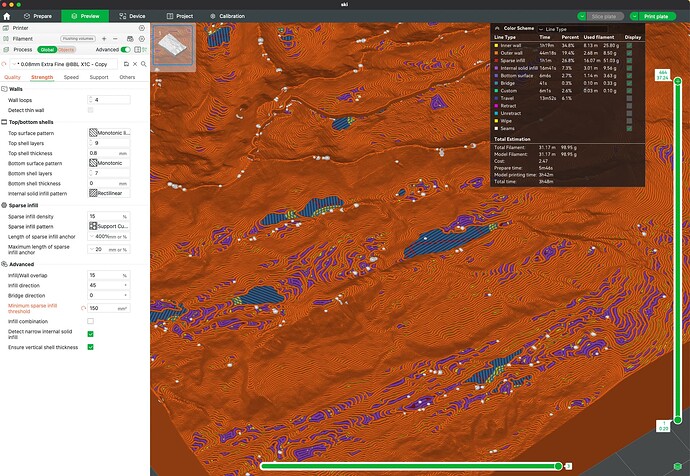Open the Color Scheme Line Type dropdown
Image resolution: width=690 pixels, height=476 pixels.
pyautogui.click(x=573, y=29)
